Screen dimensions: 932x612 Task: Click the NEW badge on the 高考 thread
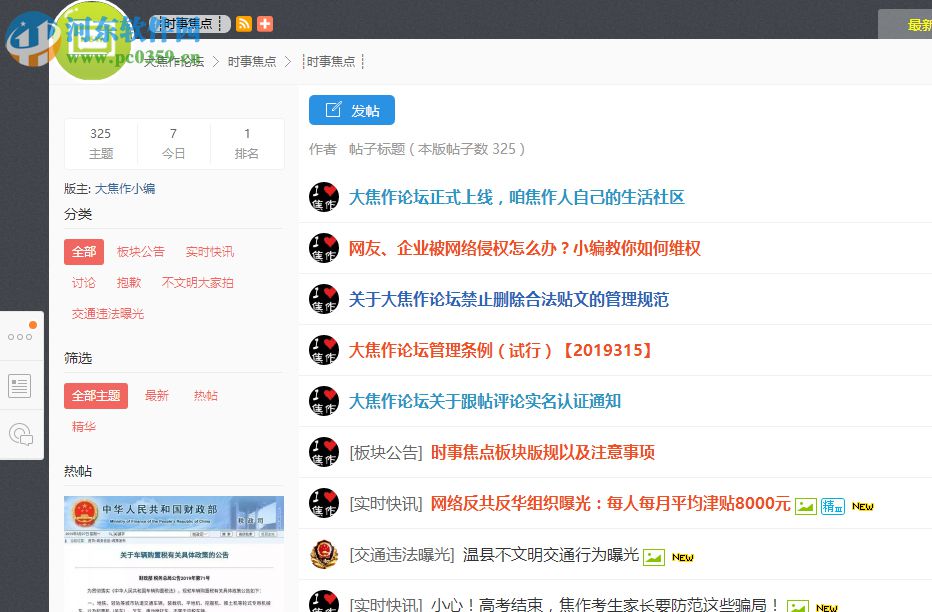click(825, 607)
